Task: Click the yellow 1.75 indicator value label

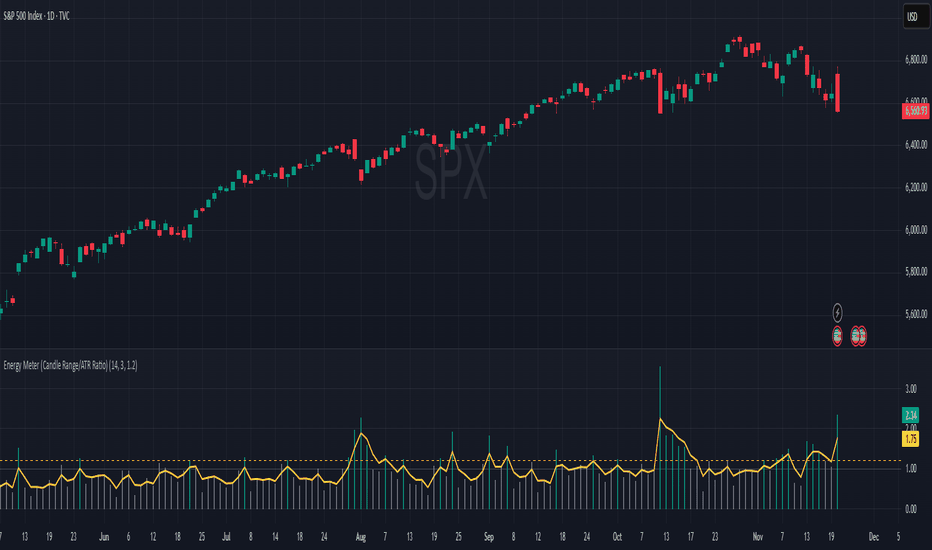Action: 910,439
